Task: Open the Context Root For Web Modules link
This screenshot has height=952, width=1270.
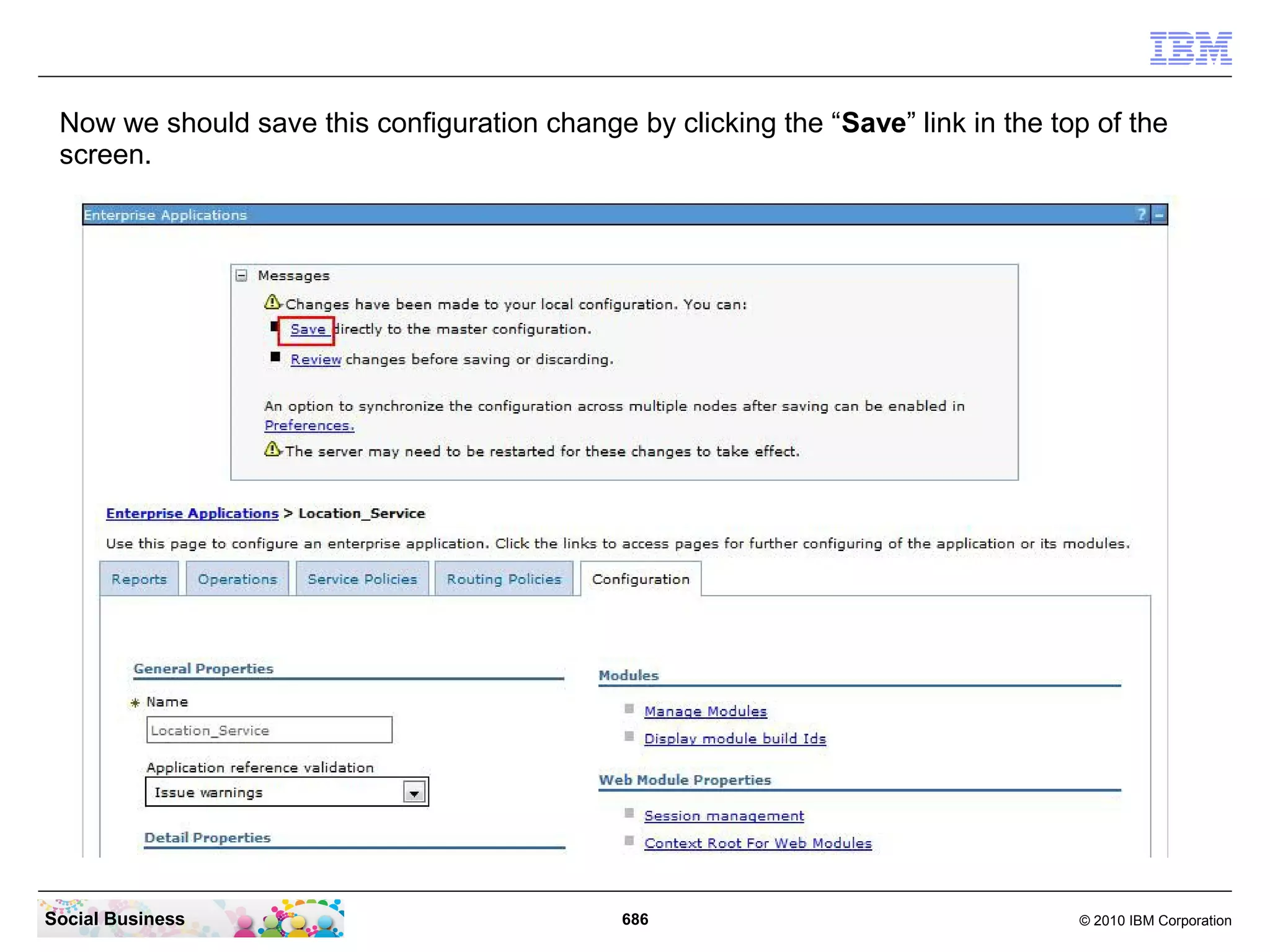Action: [x=758, y=844]
